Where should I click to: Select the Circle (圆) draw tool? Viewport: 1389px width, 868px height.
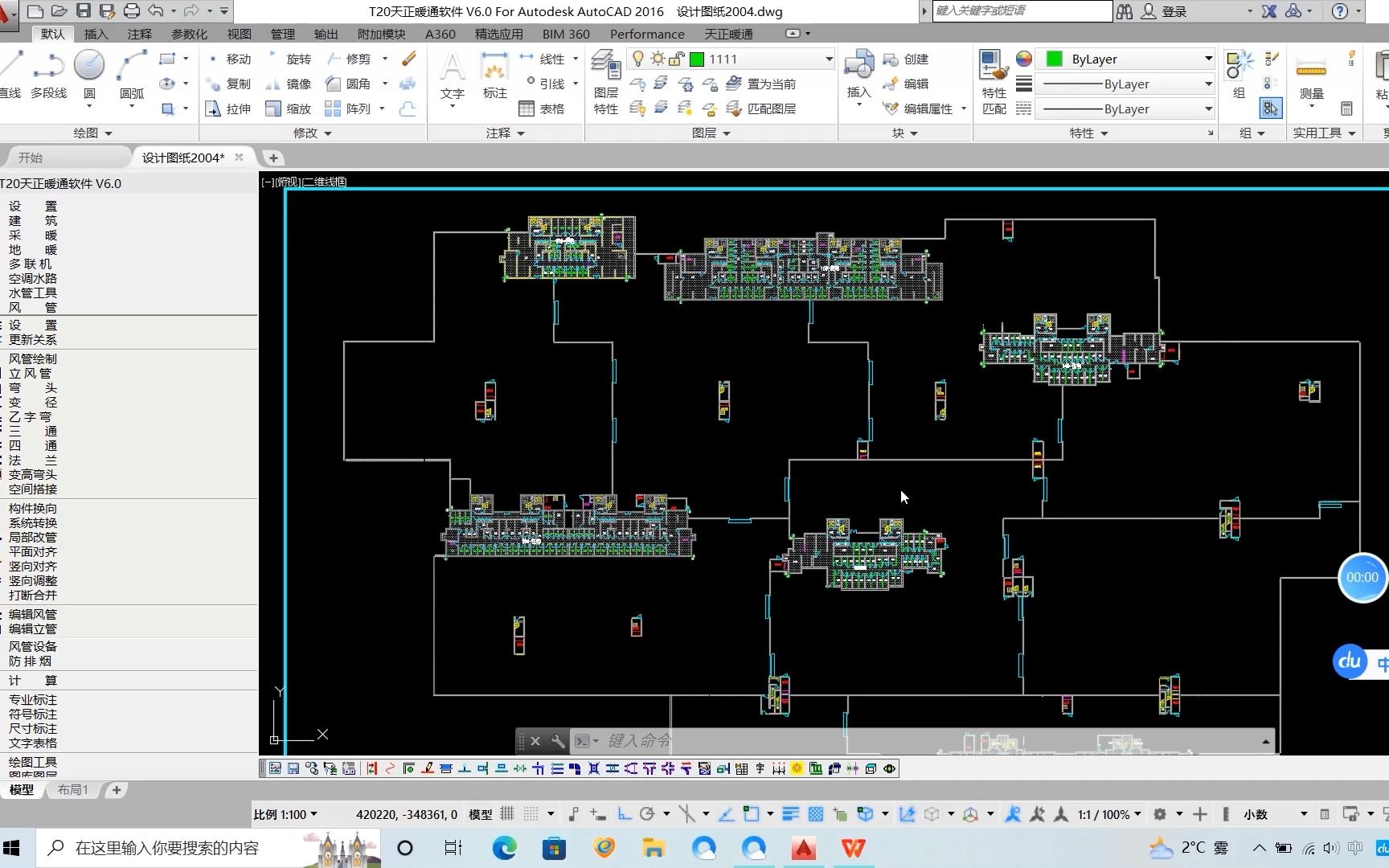pos(89,74)
